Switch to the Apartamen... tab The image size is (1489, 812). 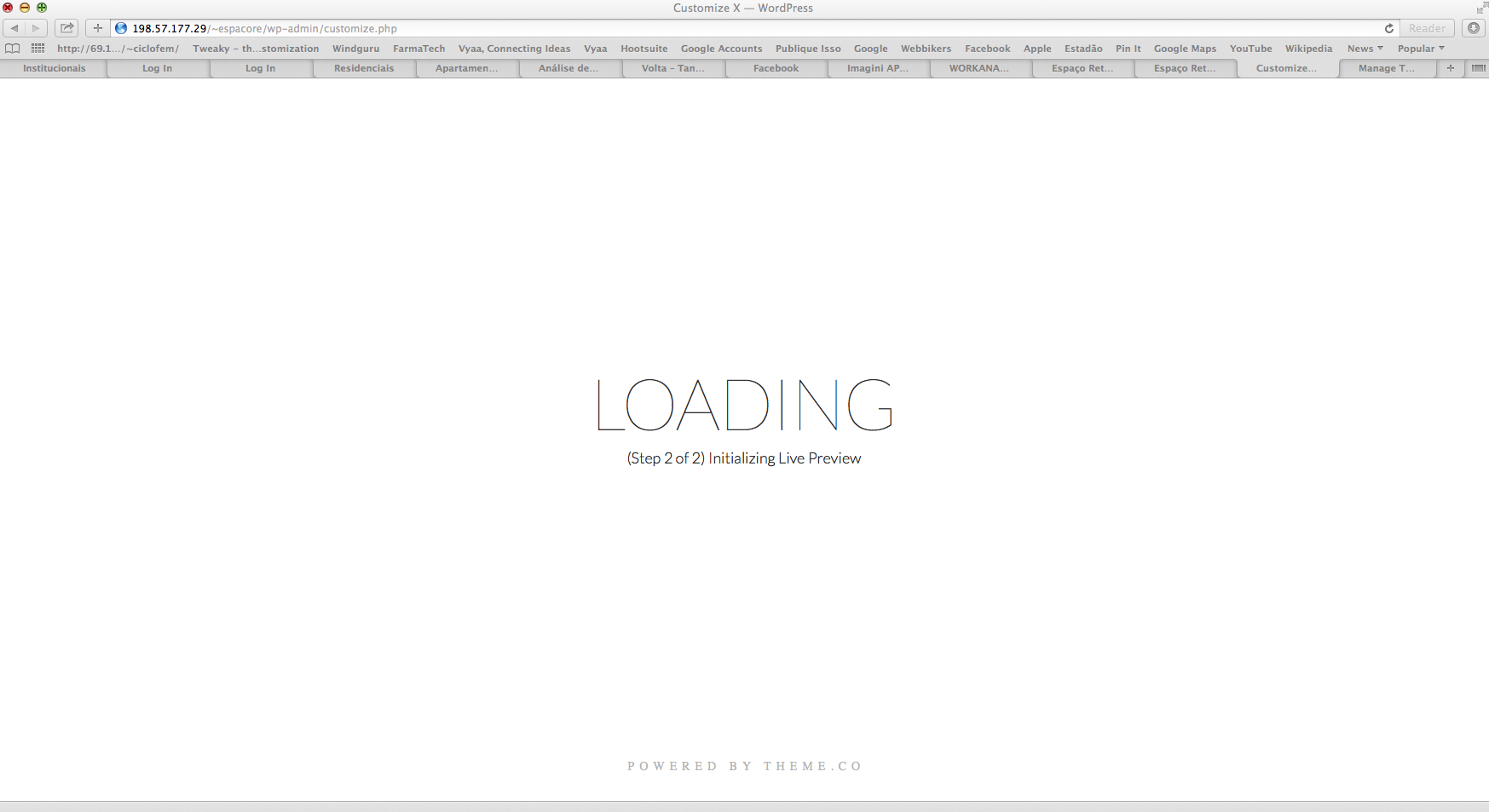[467, 68]
